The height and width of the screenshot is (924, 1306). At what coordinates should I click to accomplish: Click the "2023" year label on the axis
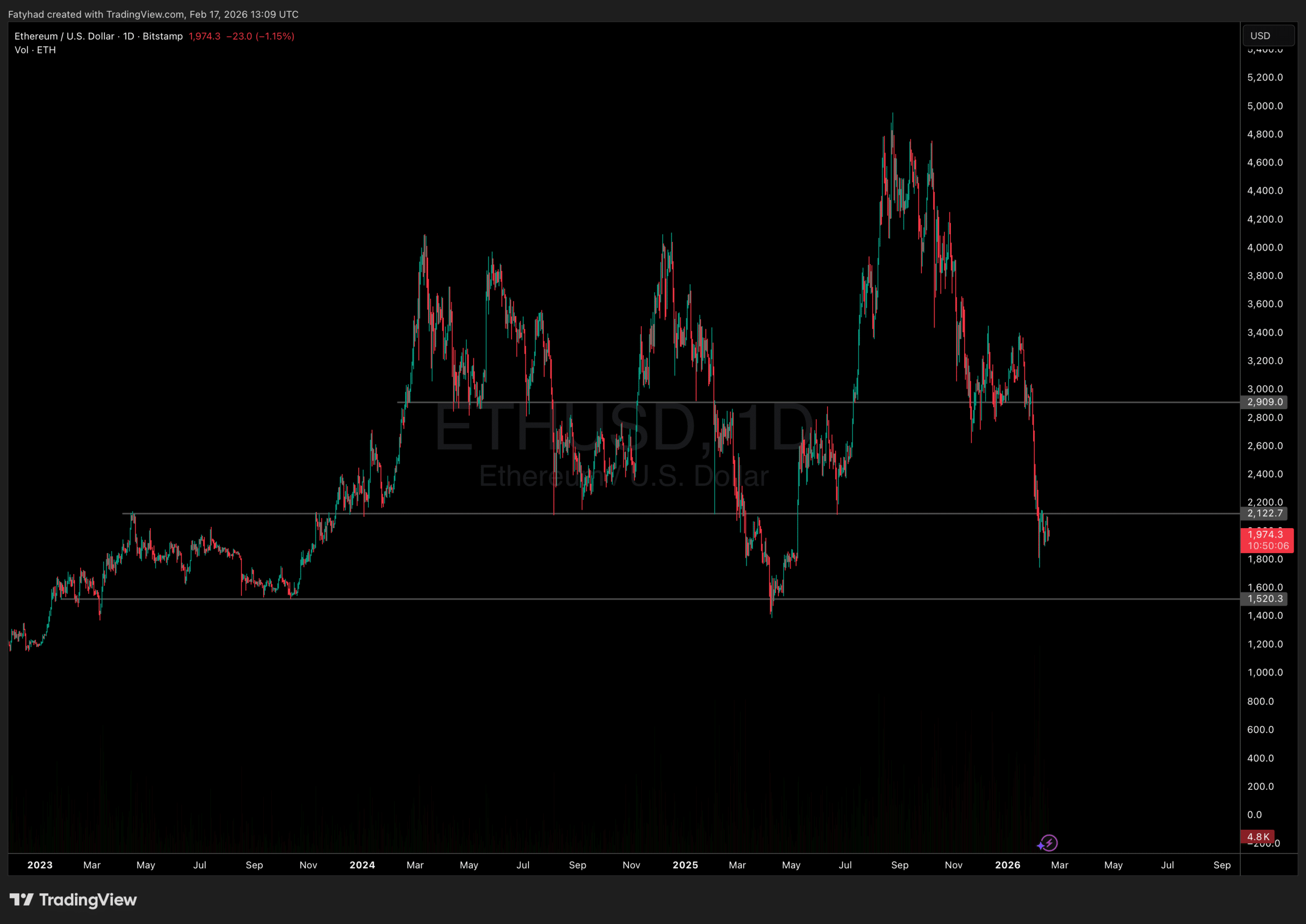pos(40,865)
